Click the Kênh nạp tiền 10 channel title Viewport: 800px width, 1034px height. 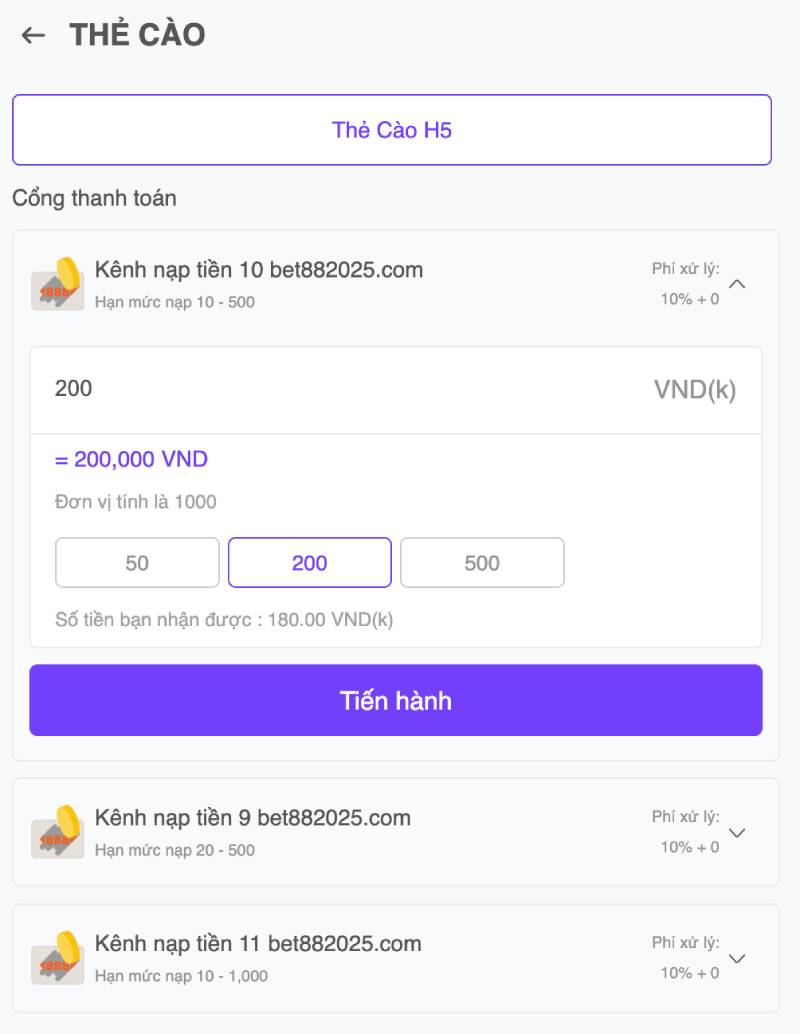tap(258, 269)
